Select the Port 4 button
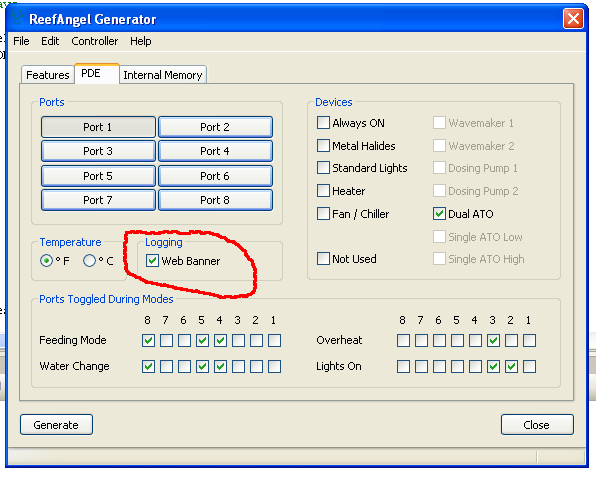Screen dimensions: 596x477 215,151
